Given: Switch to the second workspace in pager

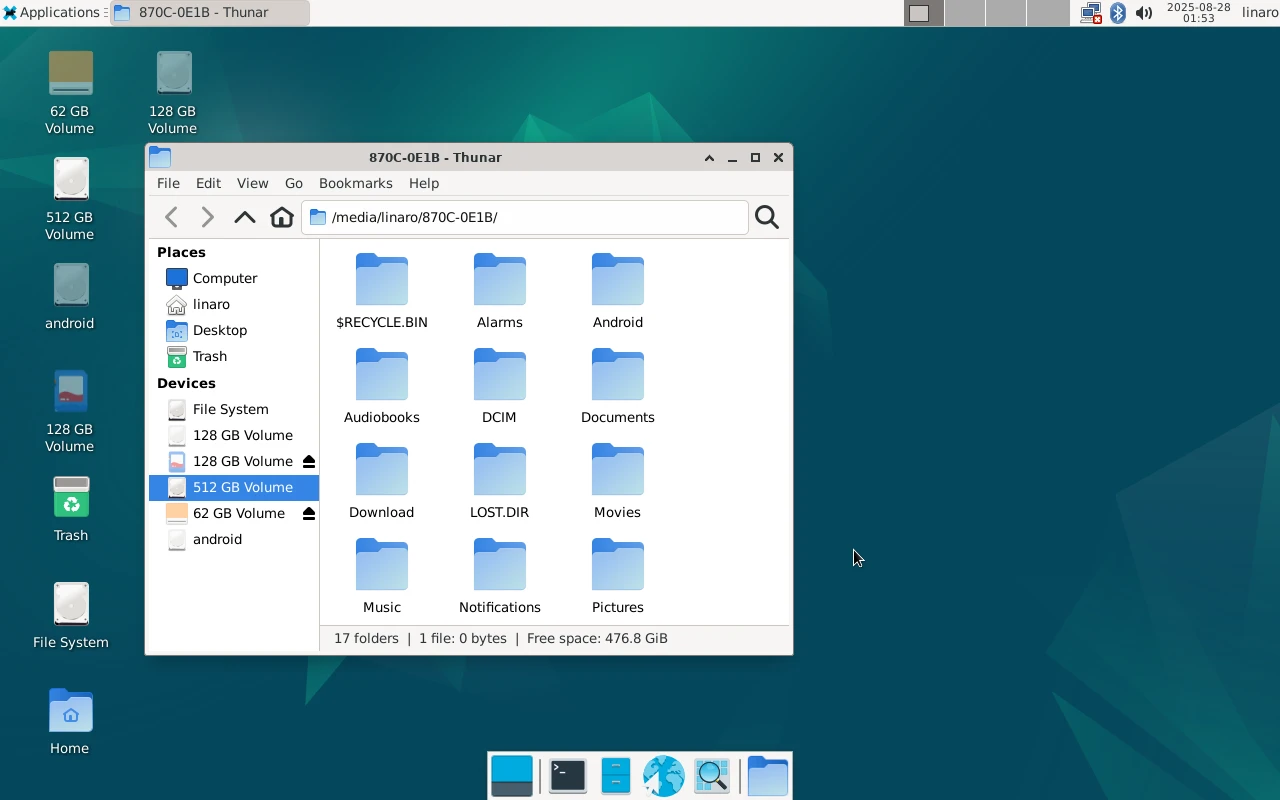Looking at the screenshot, I should click(965, 13).
